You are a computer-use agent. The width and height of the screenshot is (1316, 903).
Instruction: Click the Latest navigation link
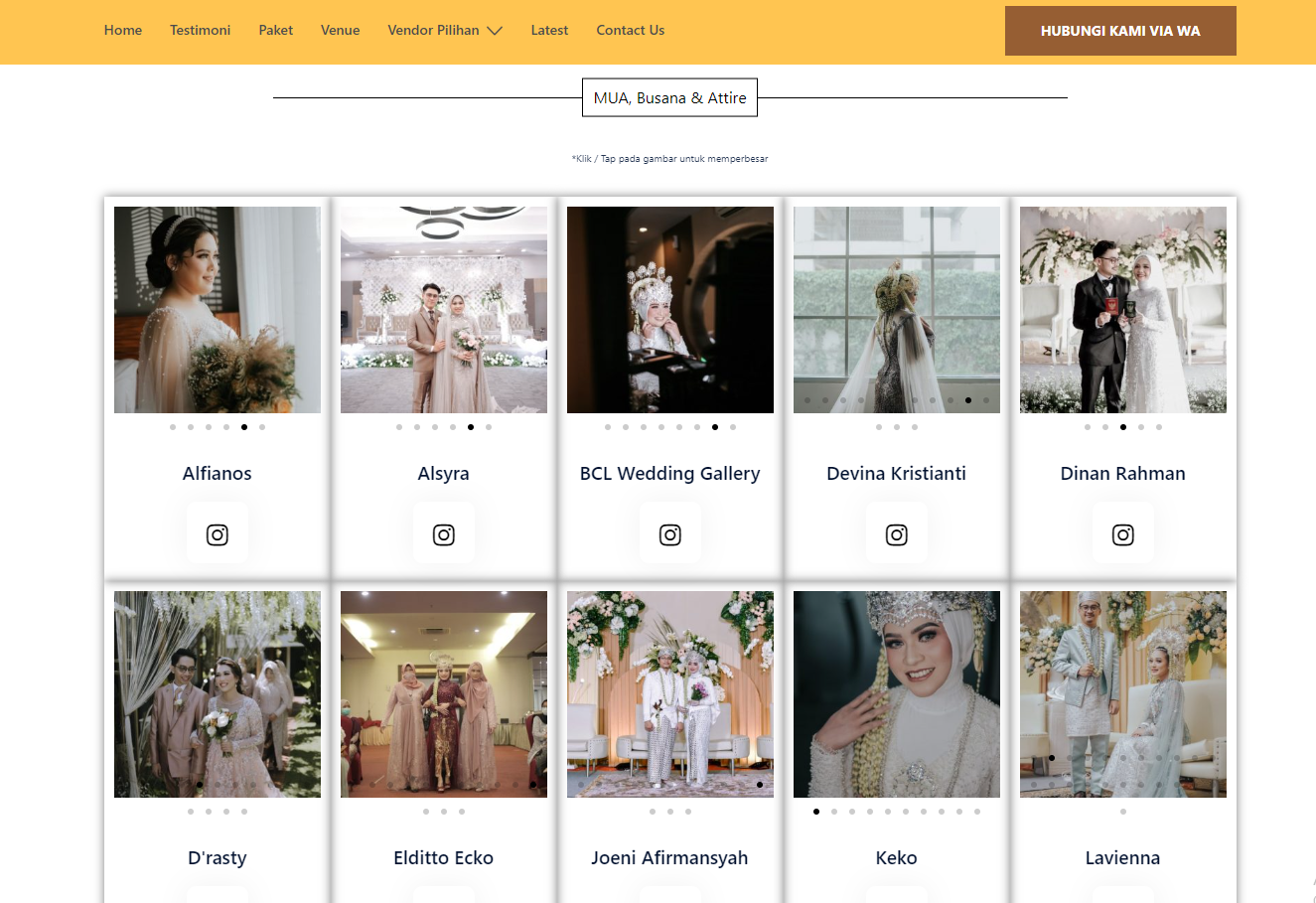[x=549, y=31]
